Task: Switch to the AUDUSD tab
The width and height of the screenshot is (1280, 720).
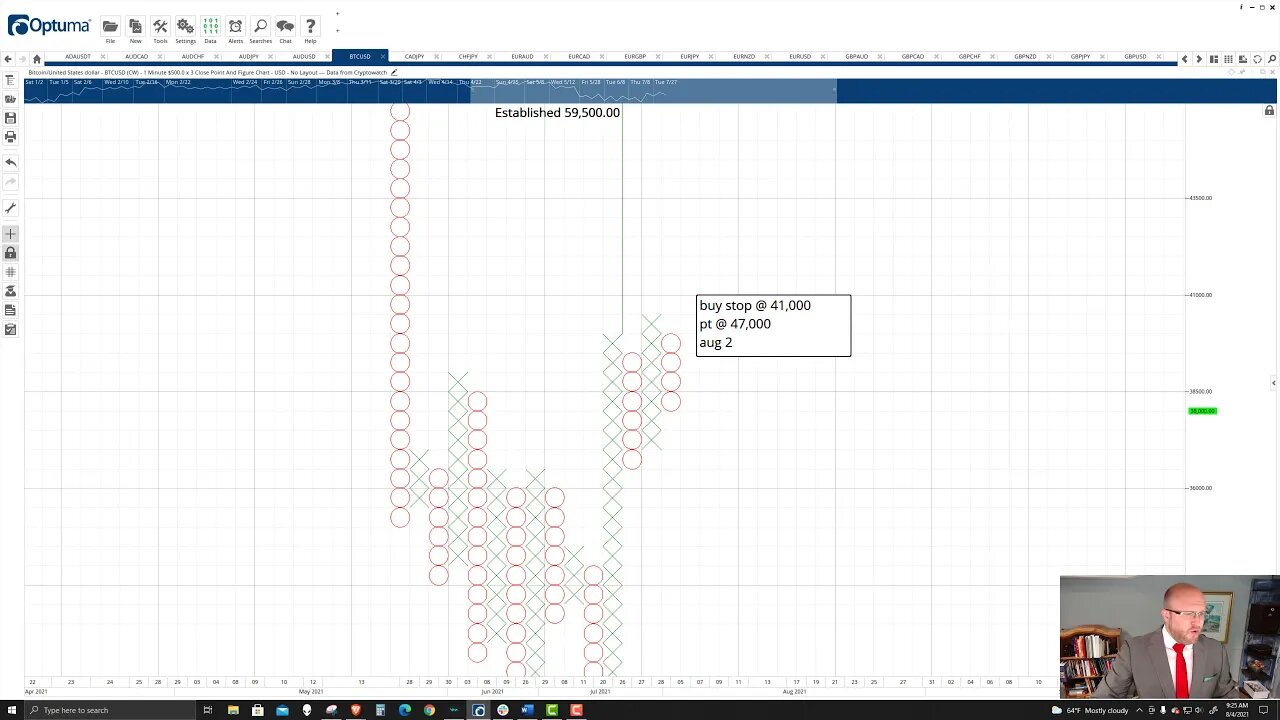Action: [x=303, y=57]
